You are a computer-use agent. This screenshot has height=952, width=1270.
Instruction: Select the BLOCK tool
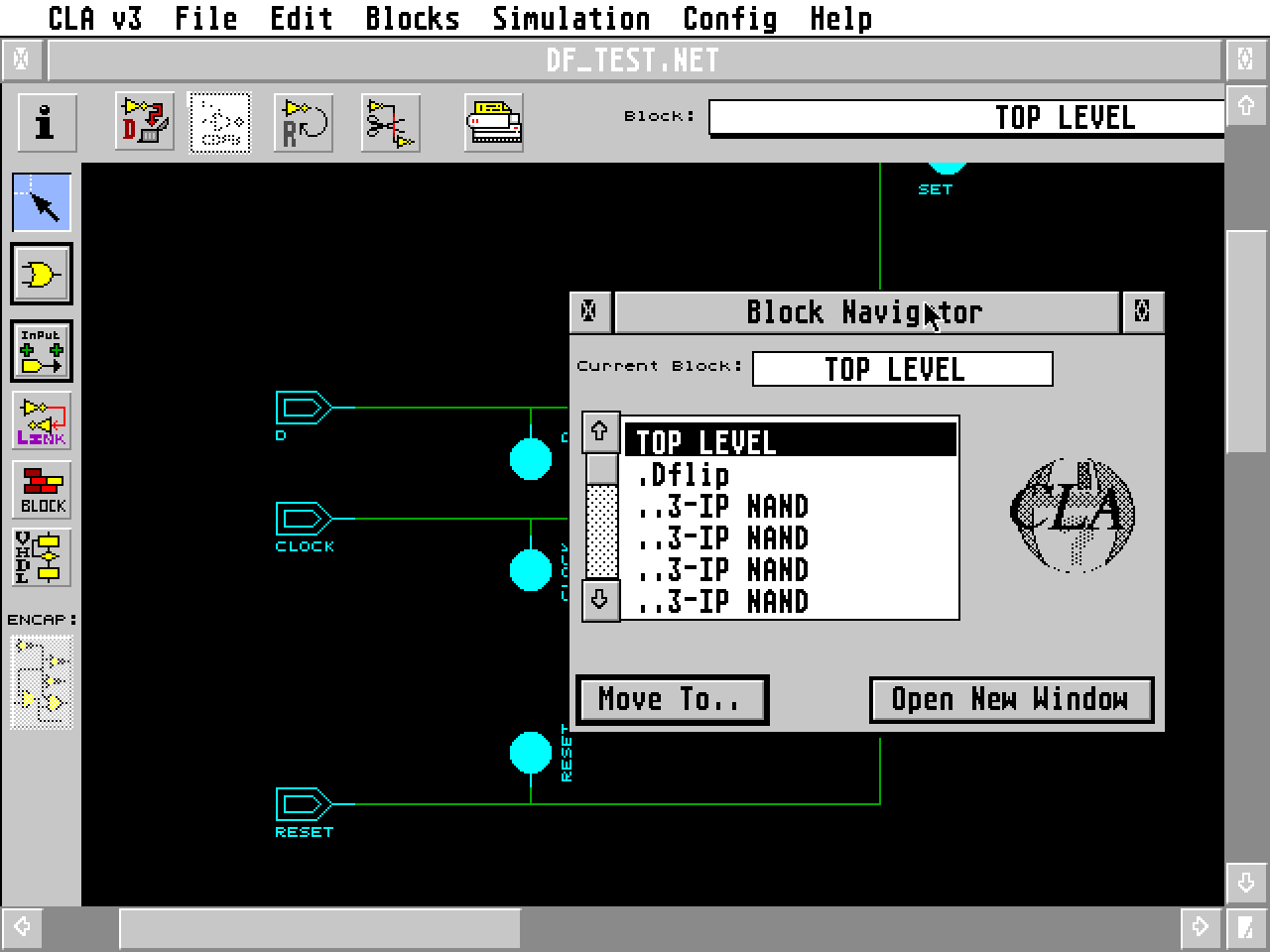(x=42, y=488)
